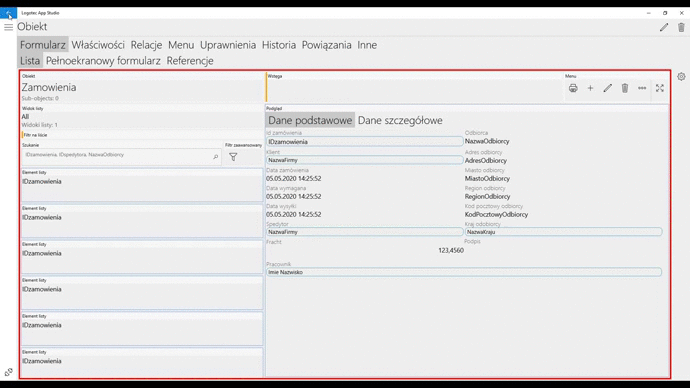Click the Zamowienia object header
Screen dimensions: 690x388
[x=49, y=87]
